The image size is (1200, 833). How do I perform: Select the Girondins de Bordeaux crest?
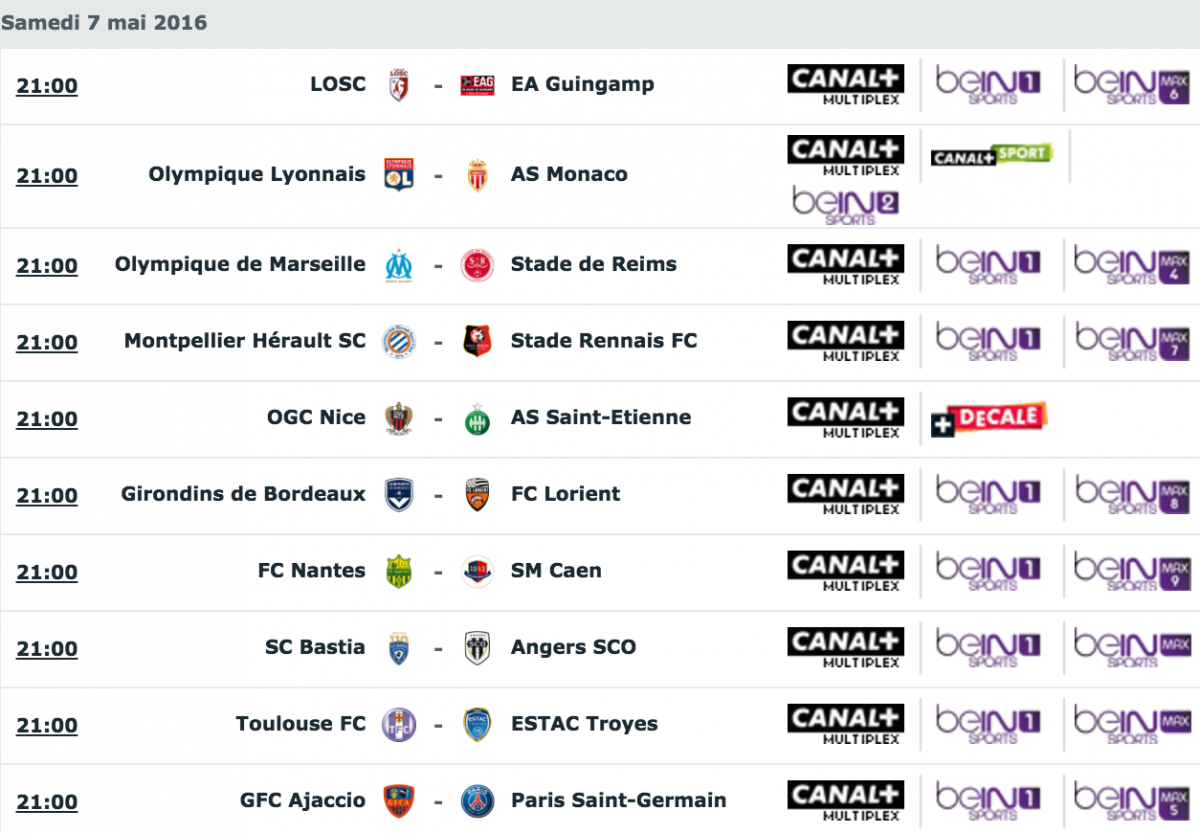click(399, 495)
